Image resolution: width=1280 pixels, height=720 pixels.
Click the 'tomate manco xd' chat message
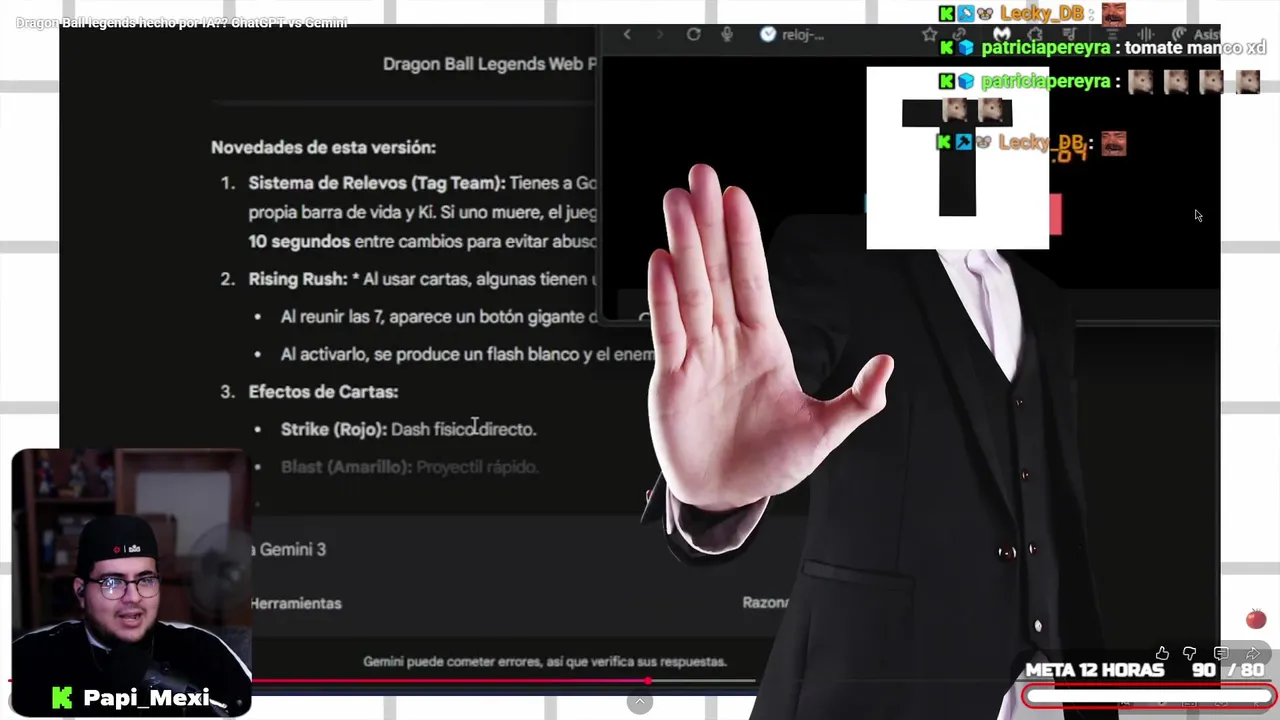pyautogui.click(x=1195, y=48)
